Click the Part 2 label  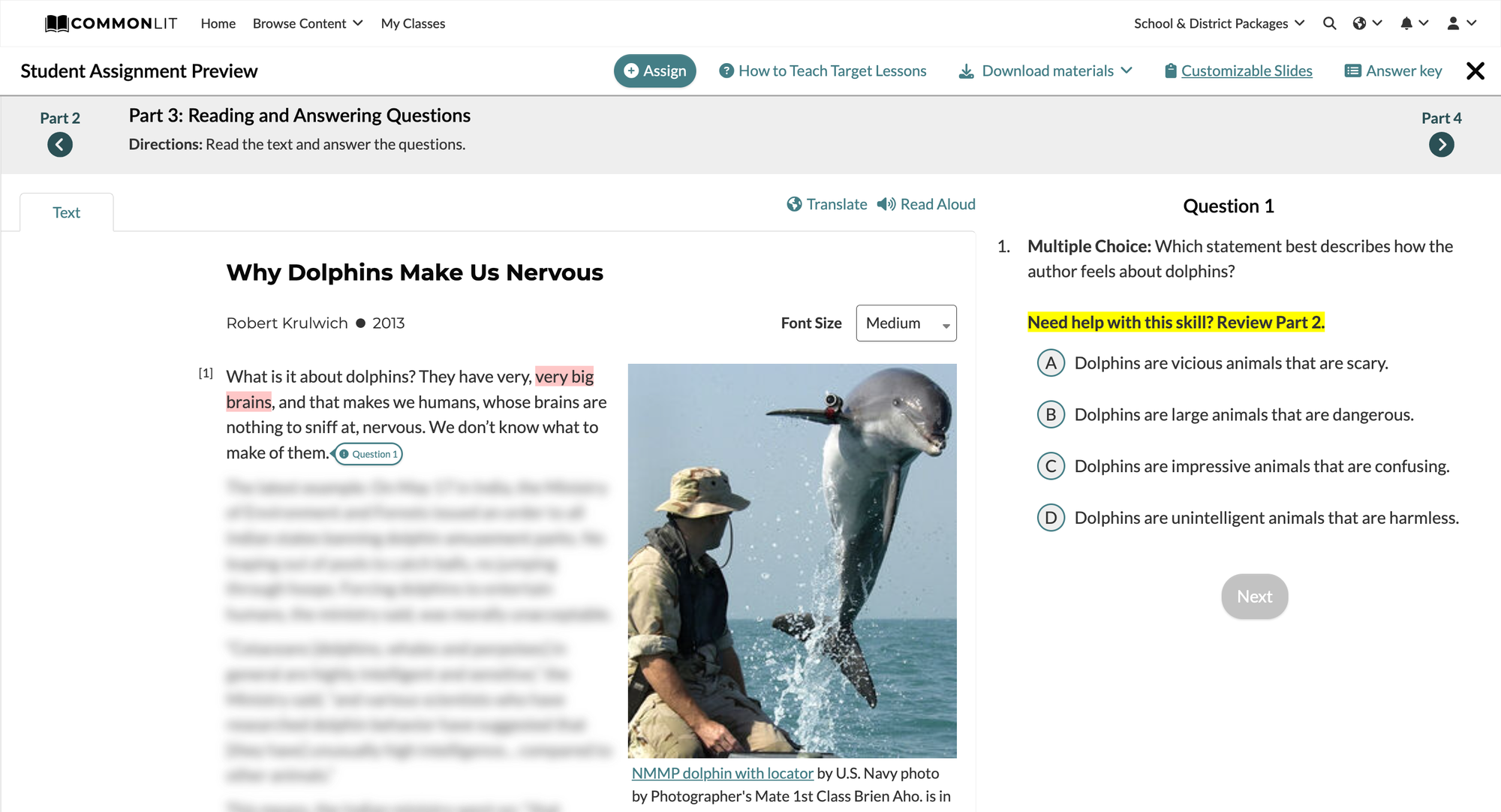tap(60, 118)
